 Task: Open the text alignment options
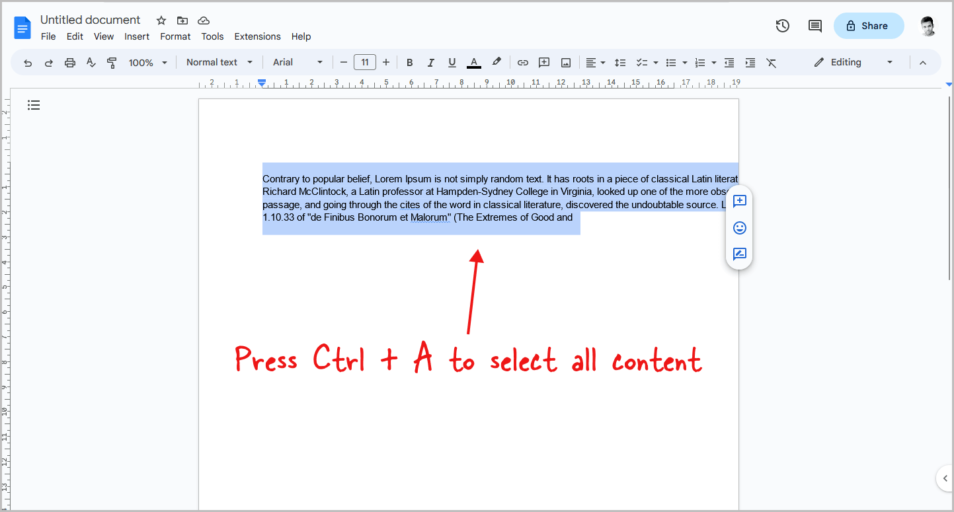pos(595,63)
